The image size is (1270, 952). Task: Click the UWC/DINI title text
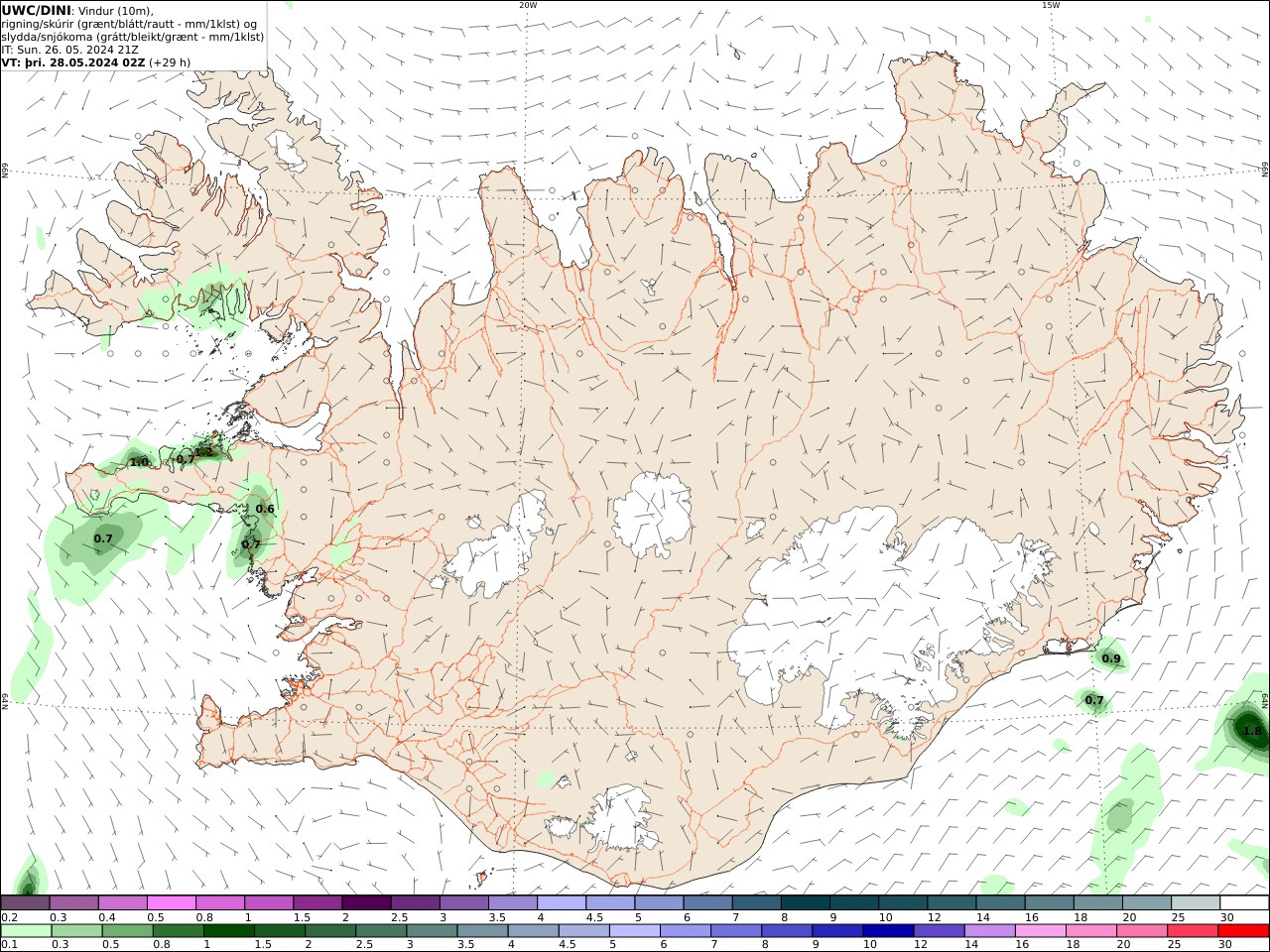[36, 11]
